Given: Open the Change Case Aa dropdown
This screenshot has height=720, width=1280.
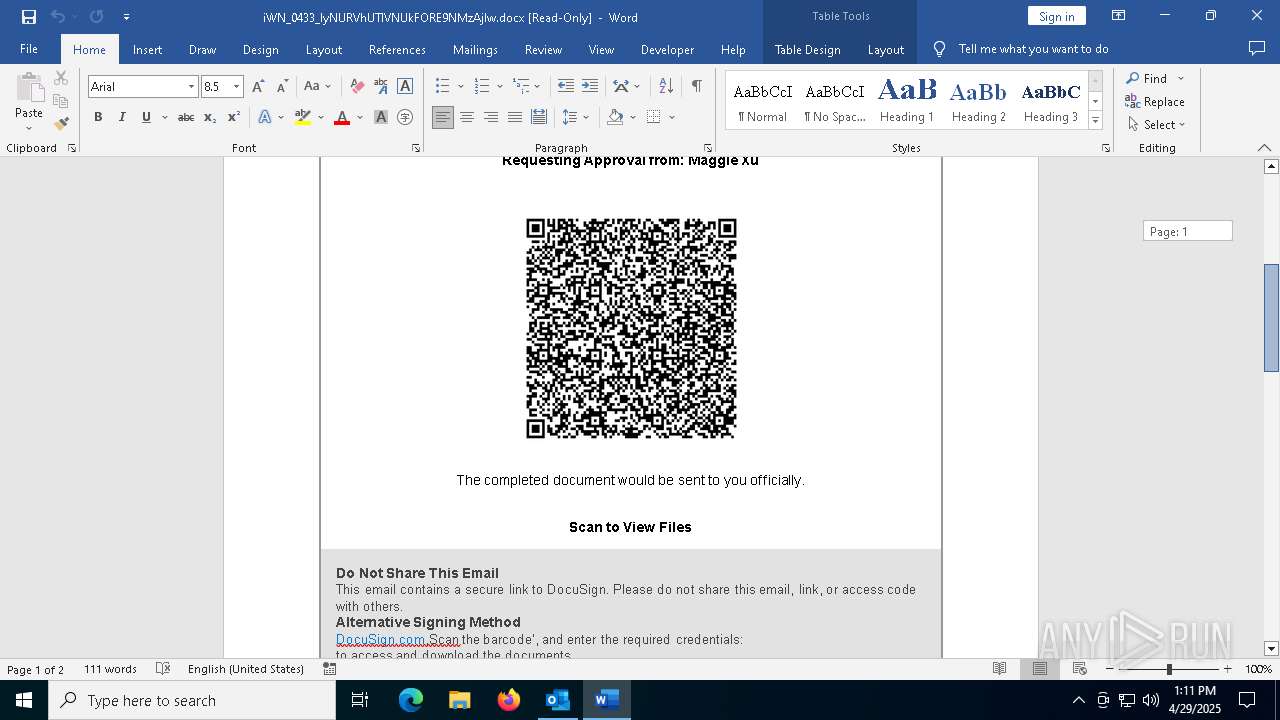Looking at the screenshot, I should point(318,87).
